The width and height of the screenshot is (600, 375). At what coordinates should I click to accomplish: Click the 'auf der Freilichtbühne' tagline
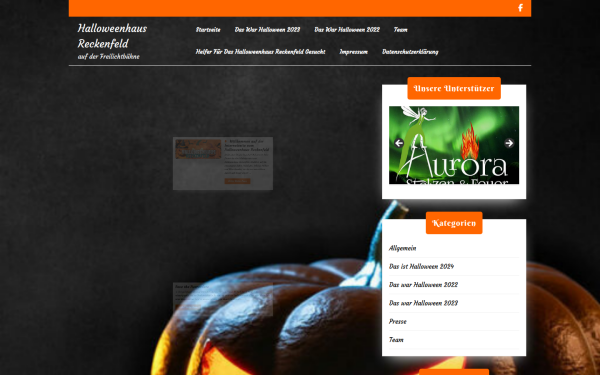click(x=109, y=57)
